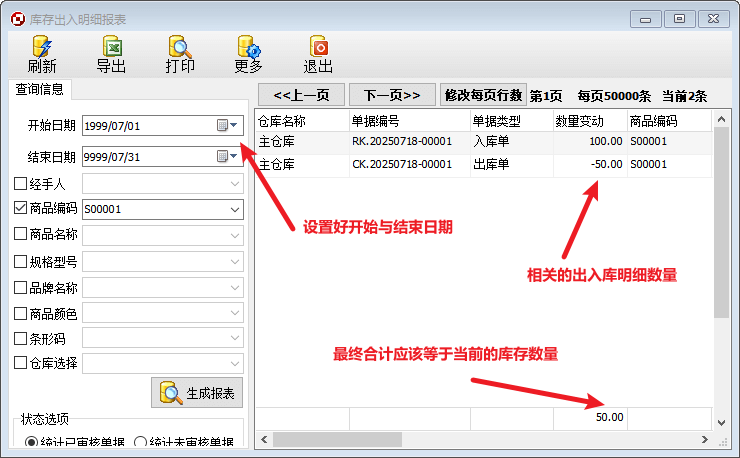Click the -50.00 quantity cell
This screenshot has height=458, width=740.
[x=590, y=165]
